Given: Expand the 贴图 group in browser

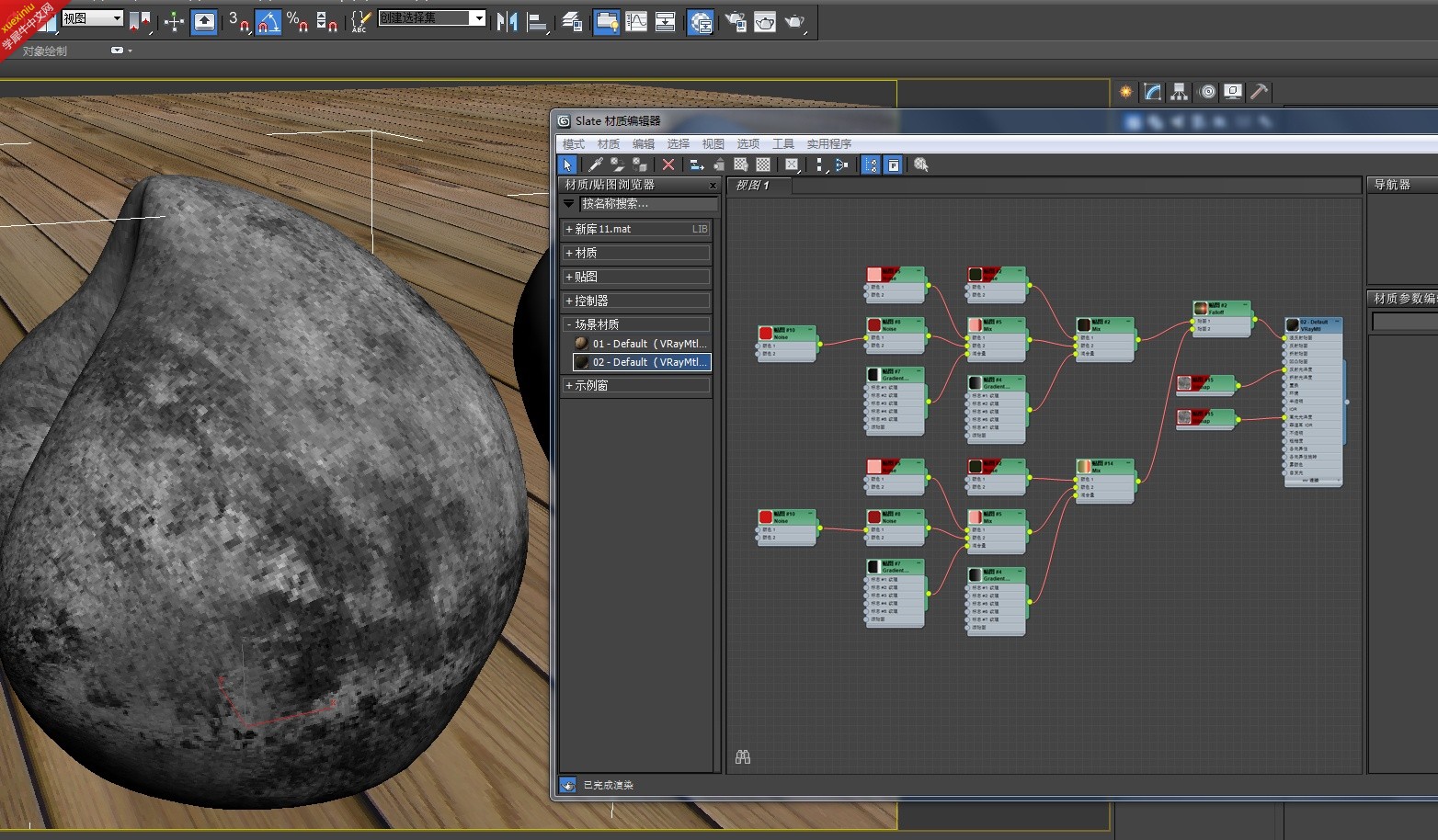Looking at the screenshot, I should [x=636, y=277].
